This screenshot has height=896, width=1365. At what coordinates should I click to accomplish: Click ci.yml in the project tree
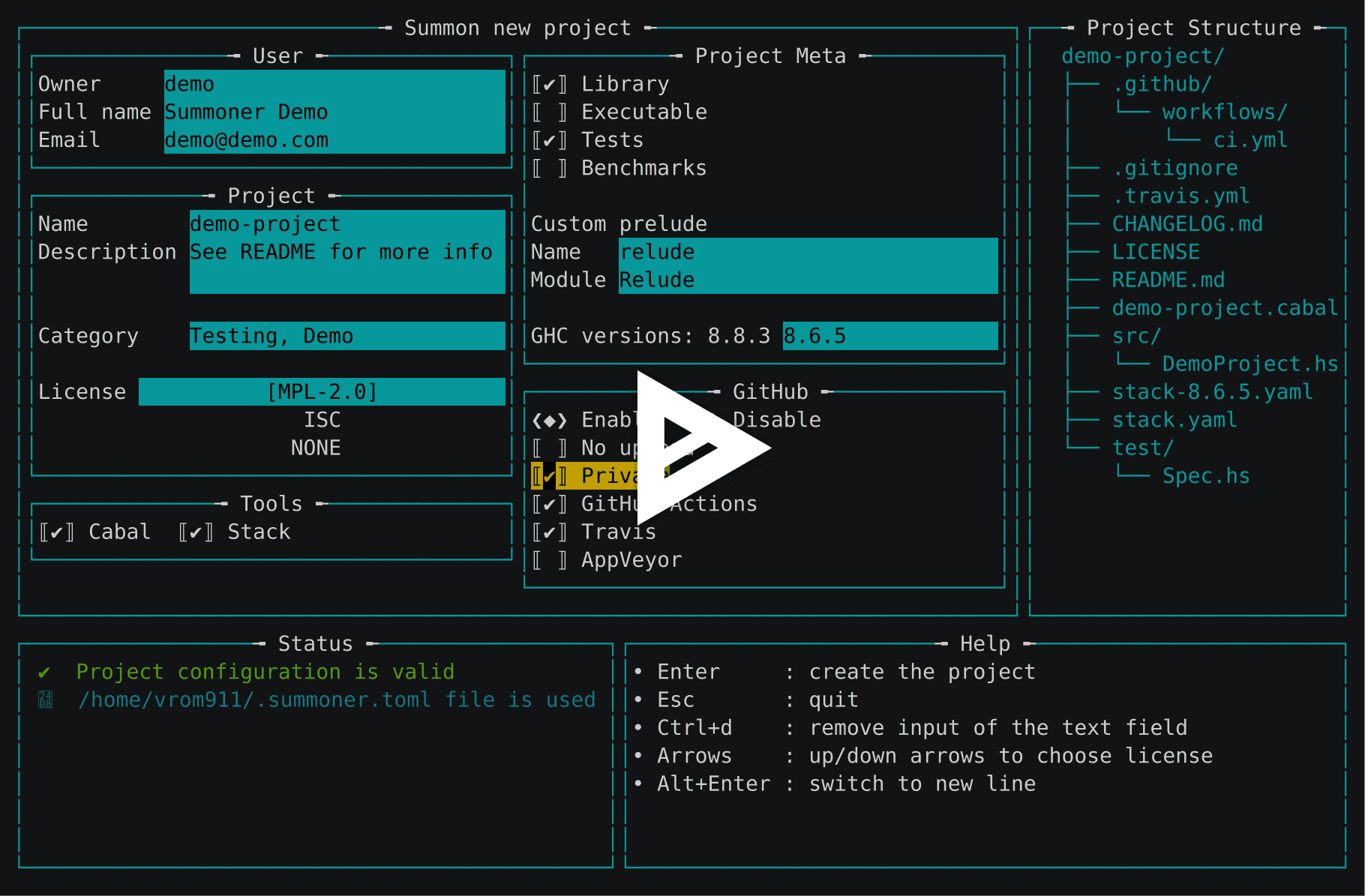click(x=1250, y=140)
